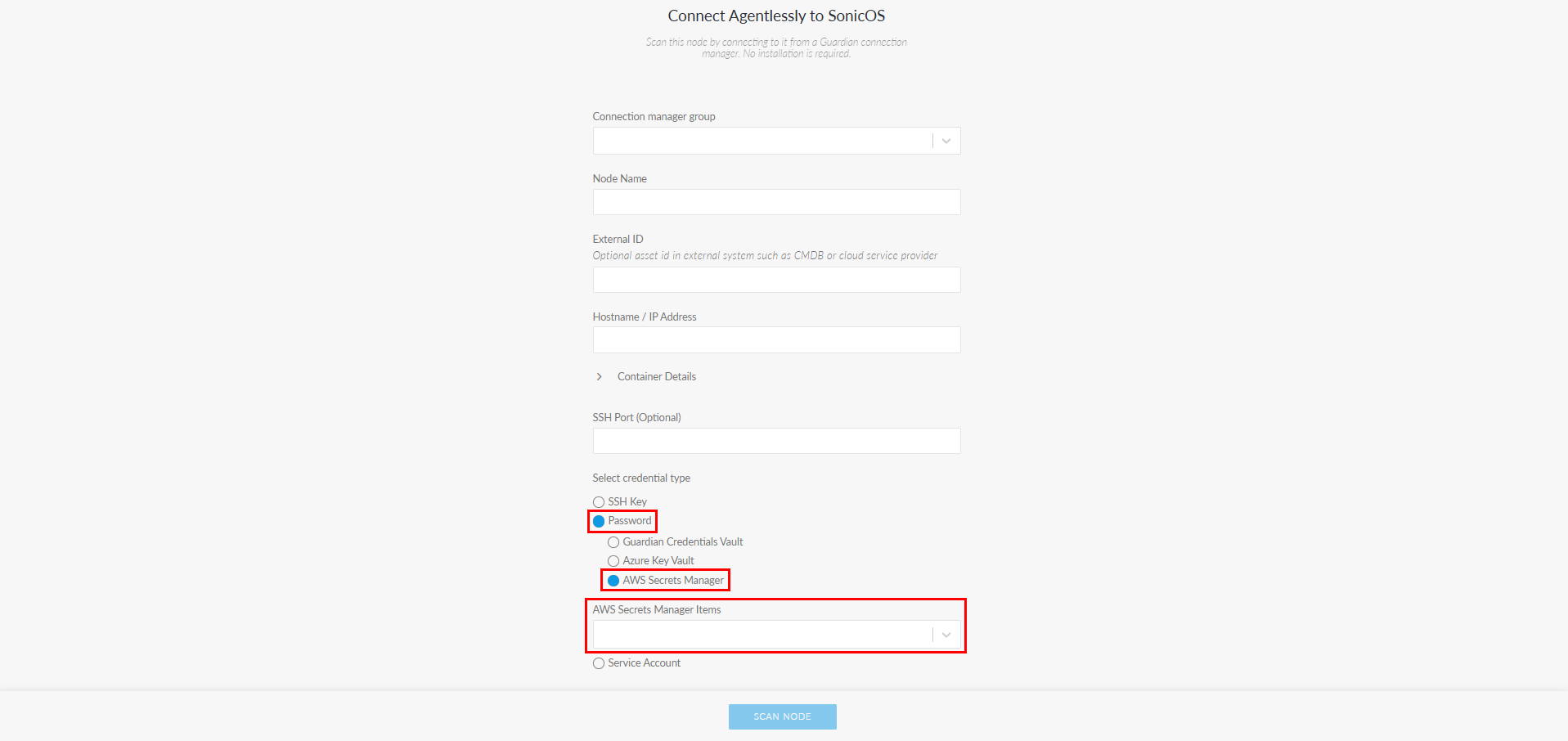Click the AWS Secrets Manager Items chevron
Screen dimensions: 1568x741
946,635
